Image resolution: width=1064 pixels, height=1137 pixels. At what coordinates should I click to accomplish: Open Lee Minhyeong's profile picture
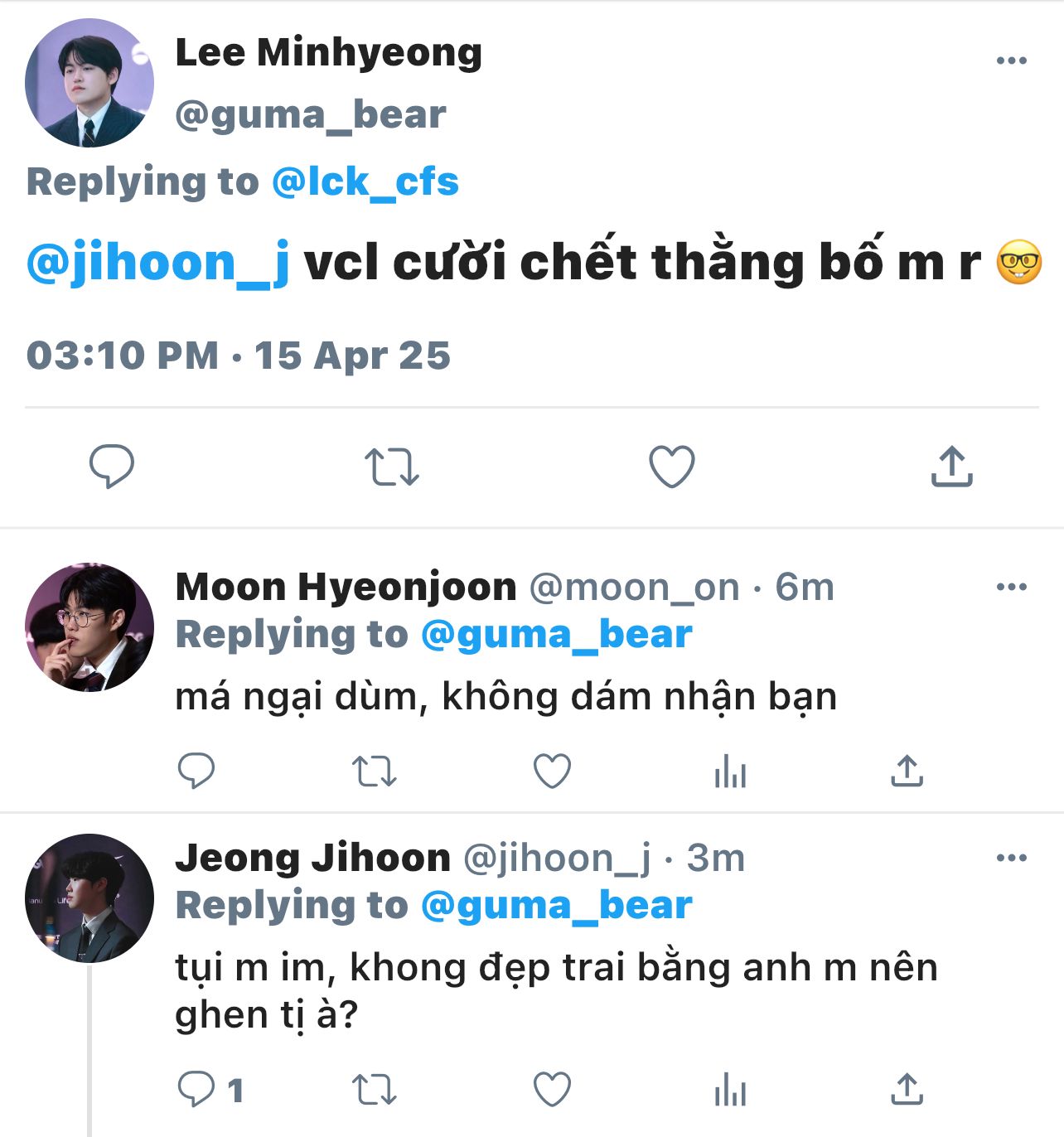89,83
